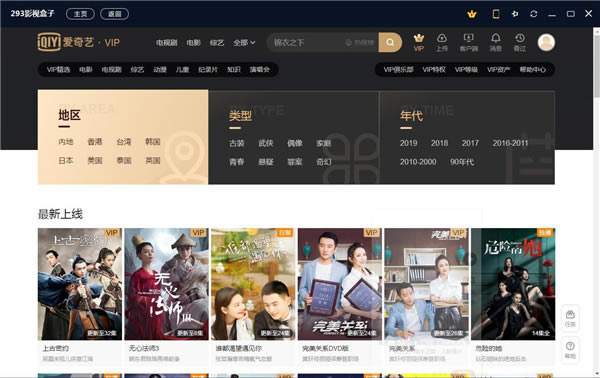Click the gold search magnifier button
The image size is (600, 378).
click(x=390, y=42)
